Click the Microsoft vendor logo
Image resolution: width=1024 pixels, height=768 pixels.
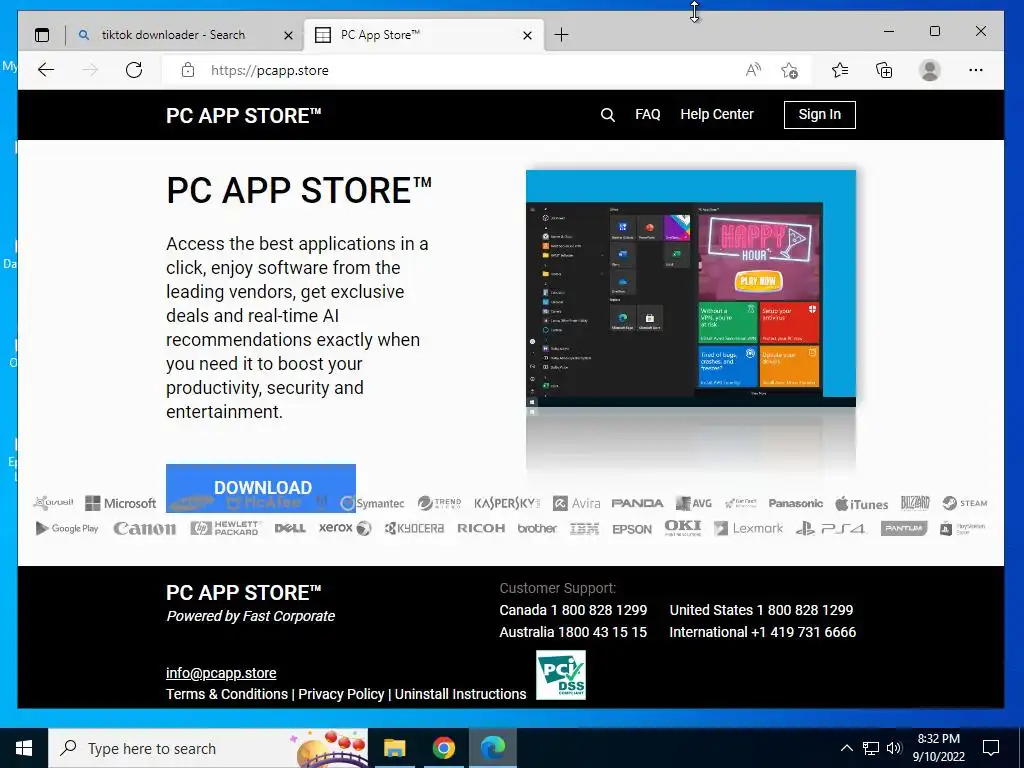121,503
